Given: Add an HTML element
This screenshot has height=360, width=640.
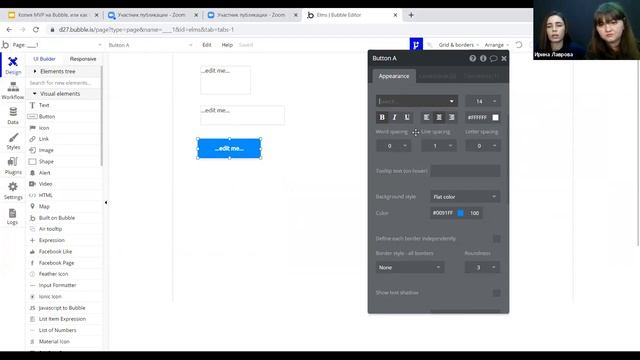Looking at the screenshot, I should pyautogui.click(x=46, y=195).
